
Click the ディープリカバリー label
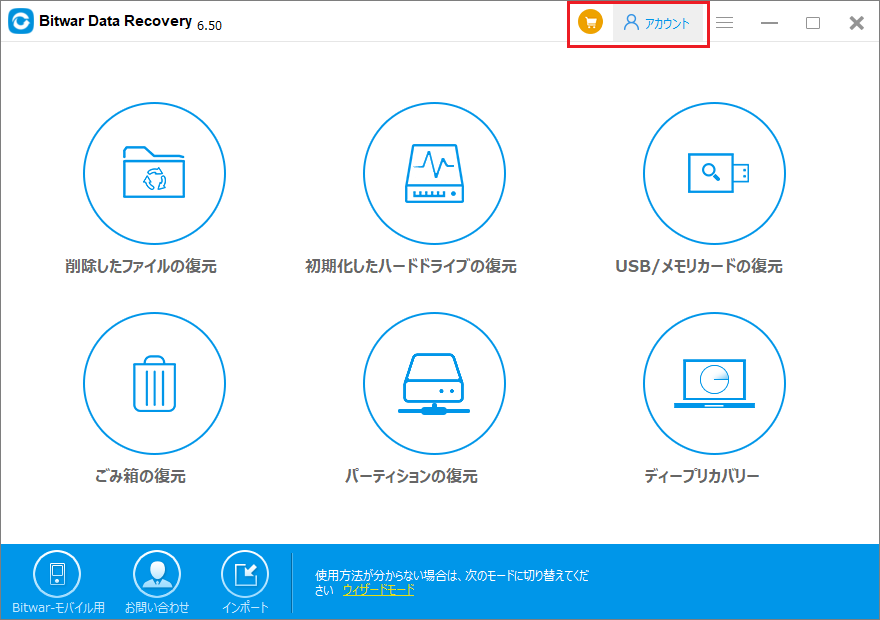point(702,476)
